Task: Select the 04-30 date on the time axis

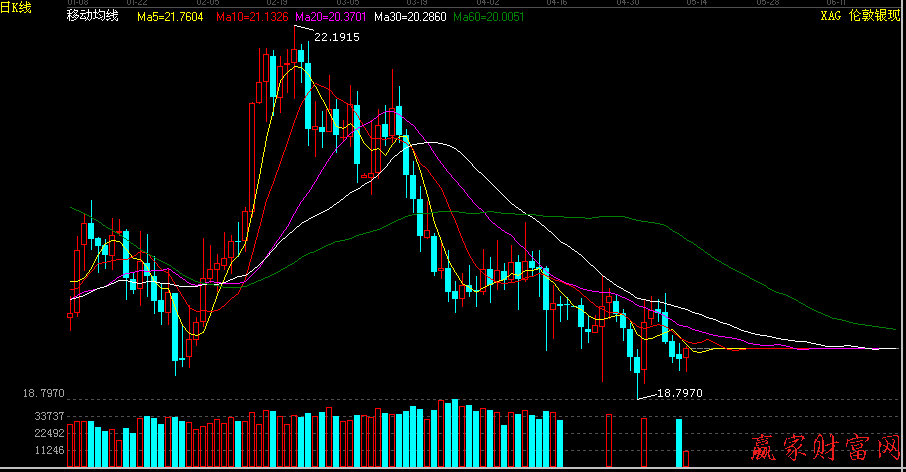Action: (629, 3)
